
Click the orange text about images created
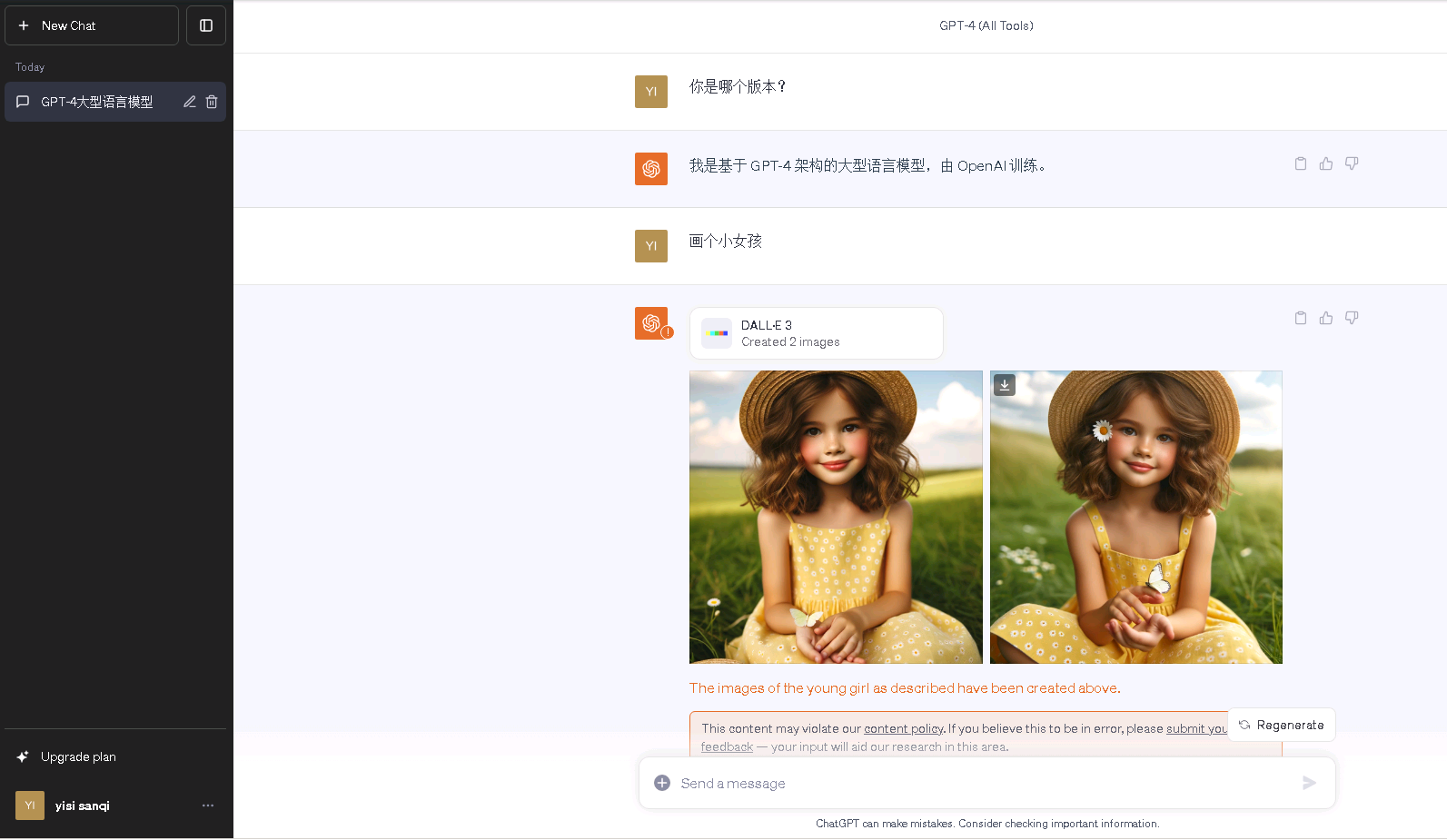point(905,688)
